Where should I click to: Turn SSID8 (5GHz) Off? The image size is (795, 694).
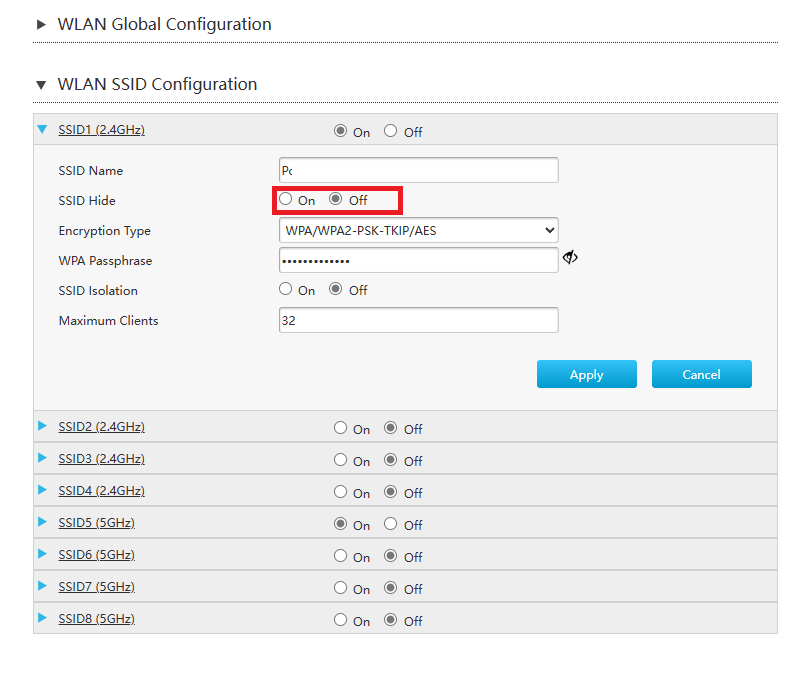[390, 619]
